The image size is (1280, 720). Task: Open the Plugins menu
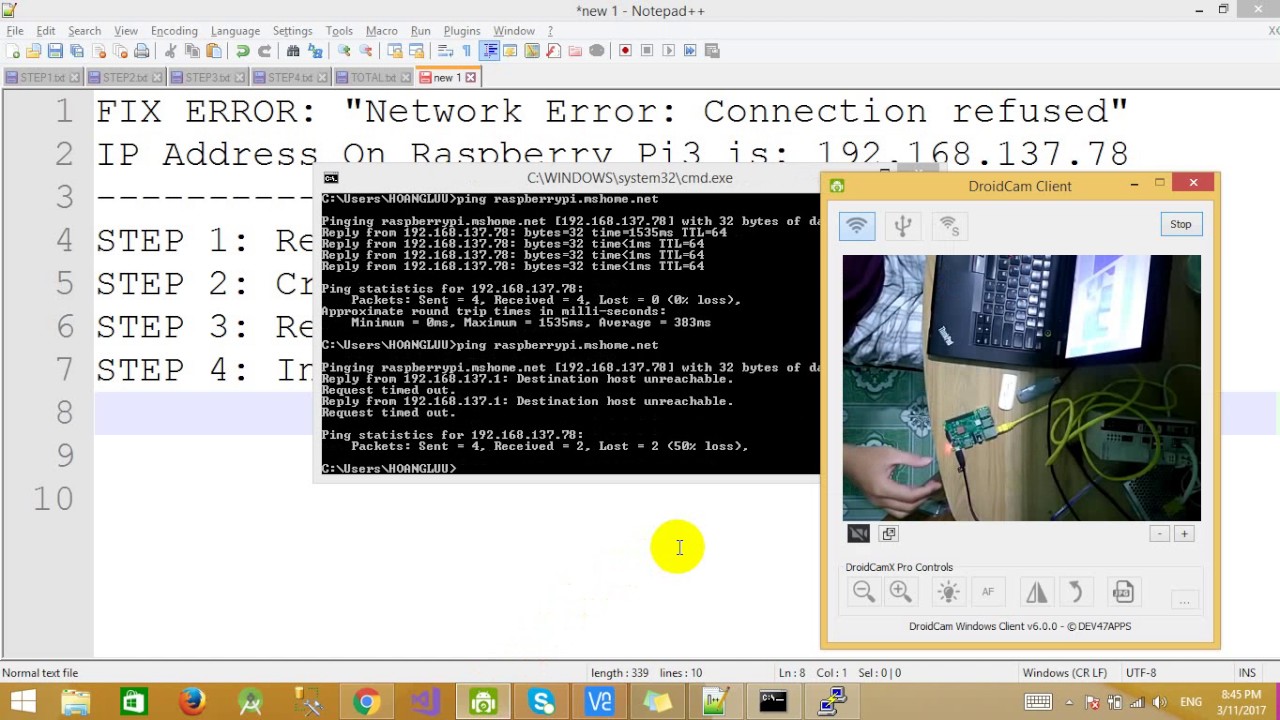pos(462,31)
